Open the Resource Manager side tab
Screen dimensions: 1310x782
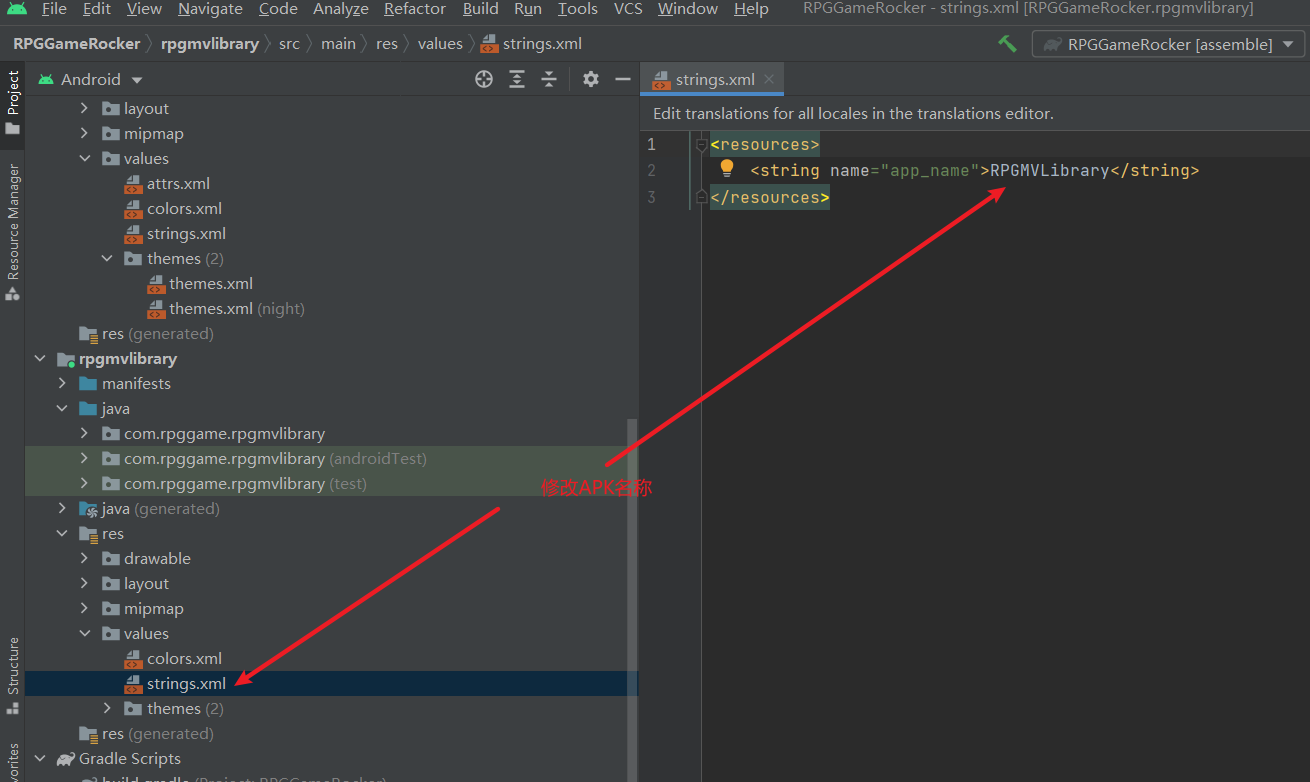[x=12, y=231]
